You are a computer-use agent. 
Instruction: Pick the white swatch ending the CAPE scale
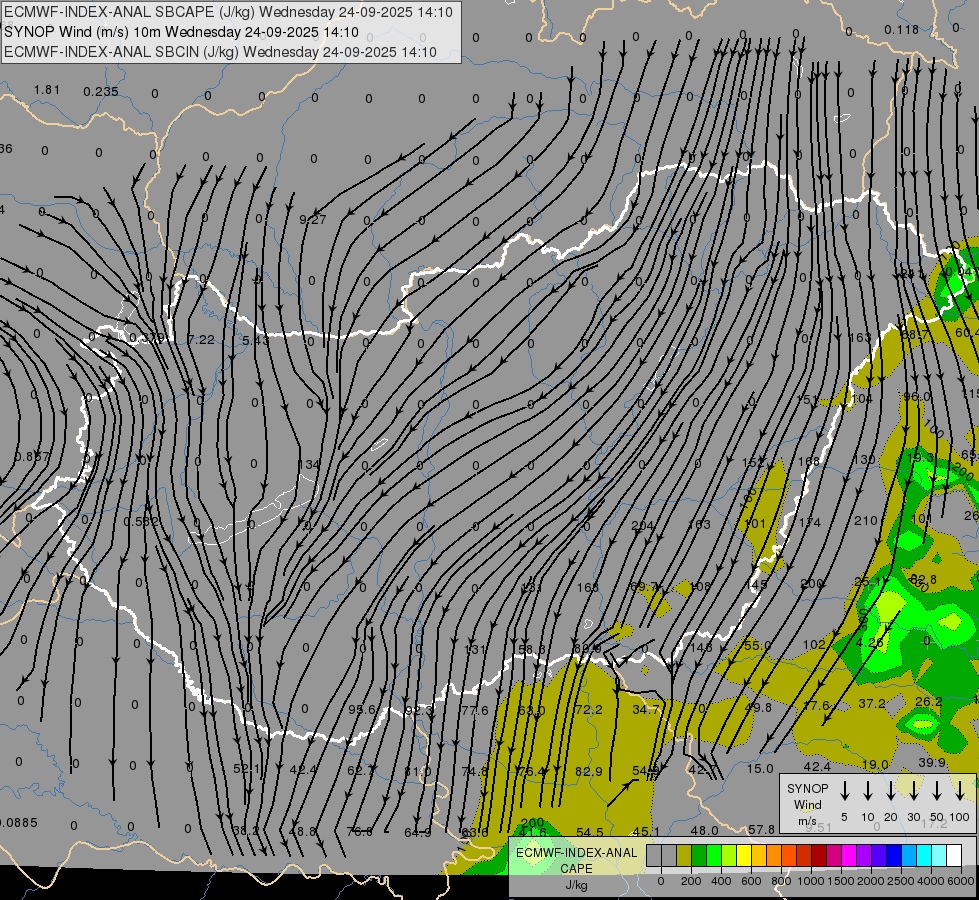pos(953,855)
